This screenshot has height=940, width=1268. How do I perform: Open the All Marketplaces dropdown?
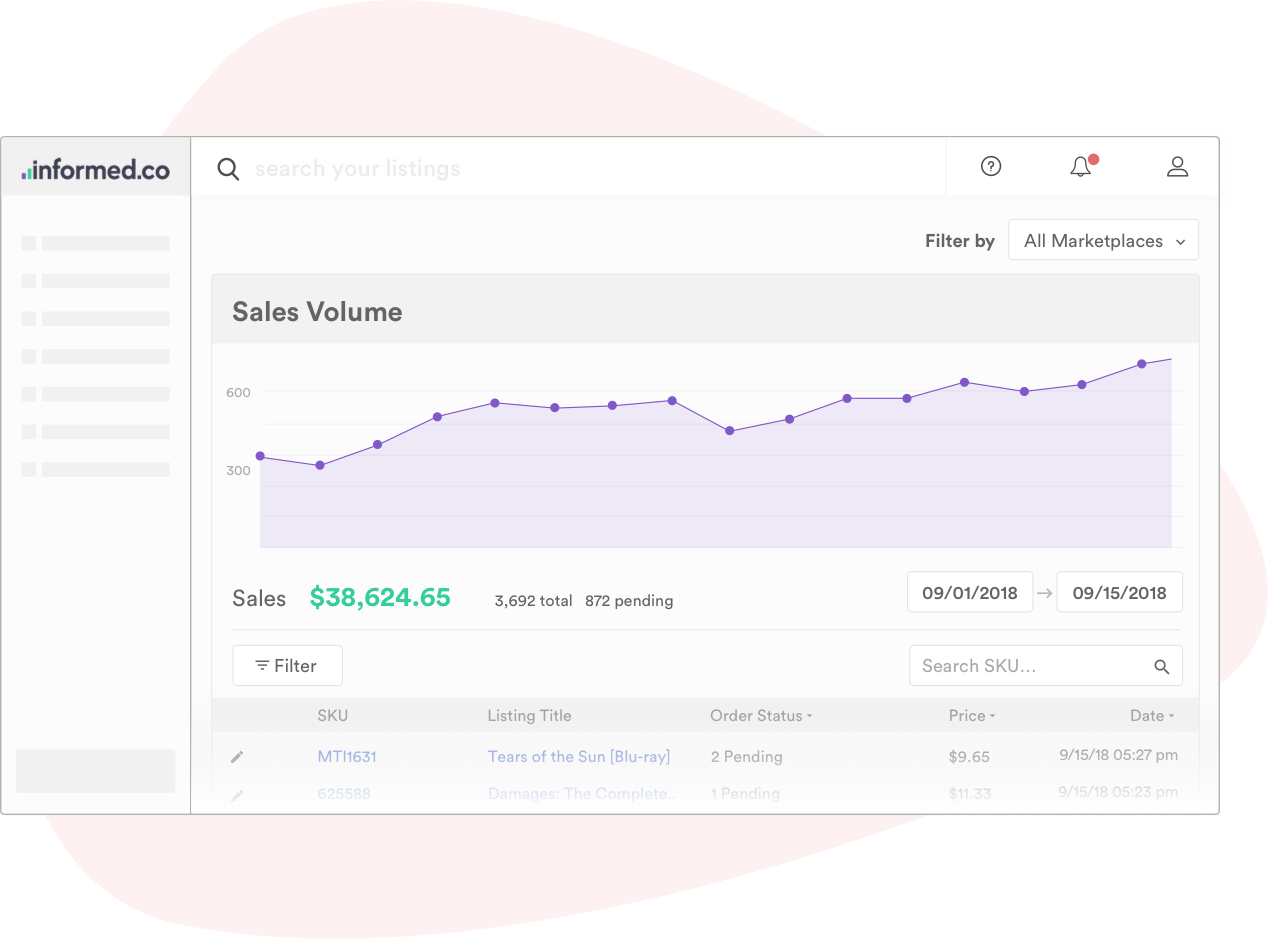[x=1102, y=240]
